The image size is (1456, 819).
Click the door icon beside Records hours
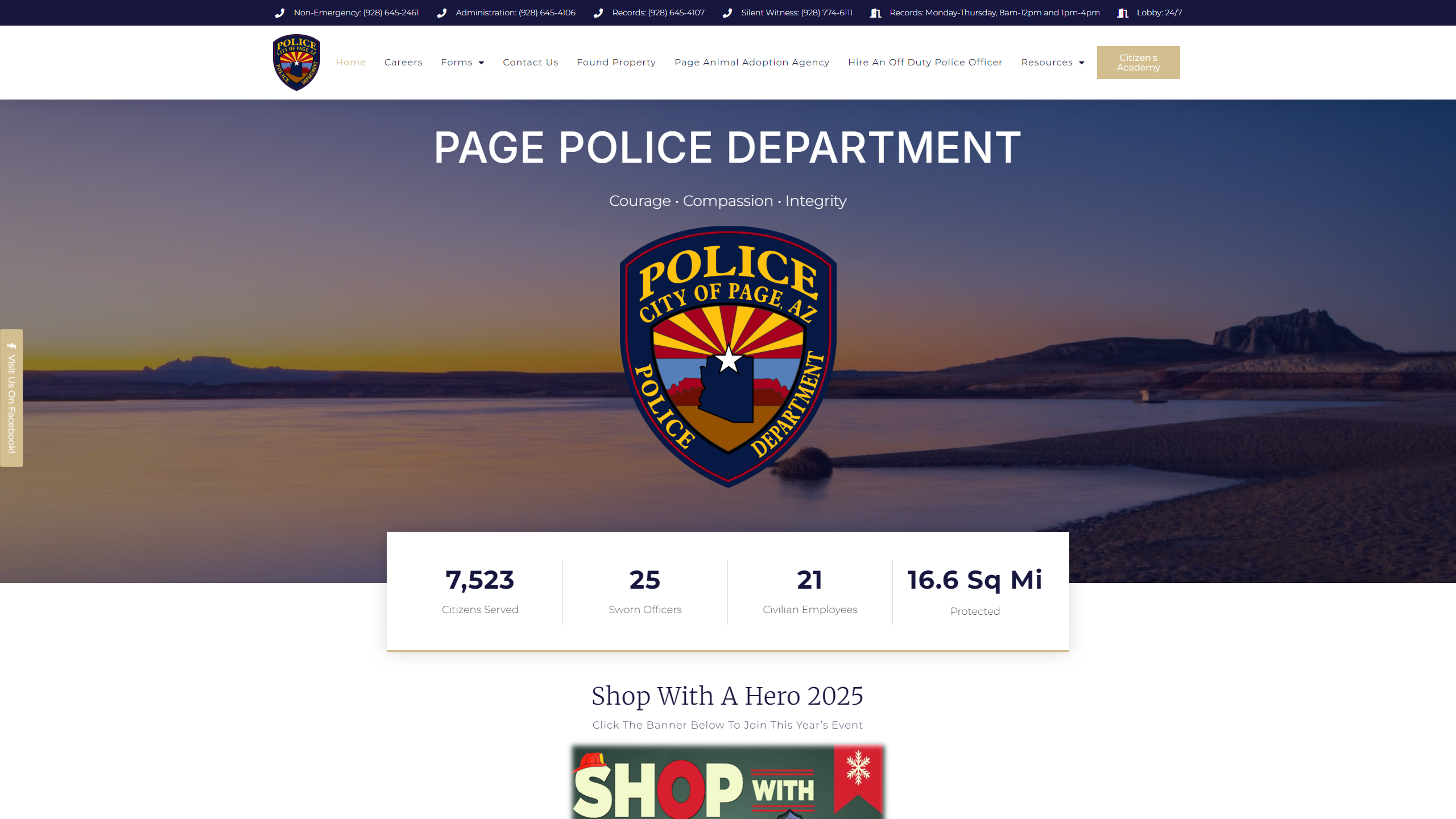click(875, 13)
